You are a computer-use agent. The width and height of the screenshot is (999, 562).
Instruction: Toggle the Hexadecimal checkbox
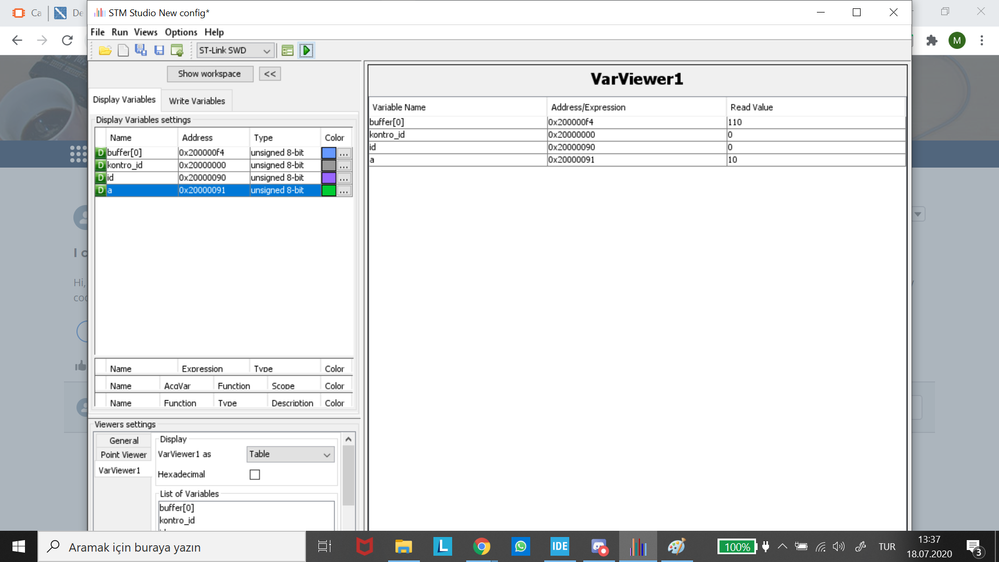pyautogui.click(x=255, y=475)
